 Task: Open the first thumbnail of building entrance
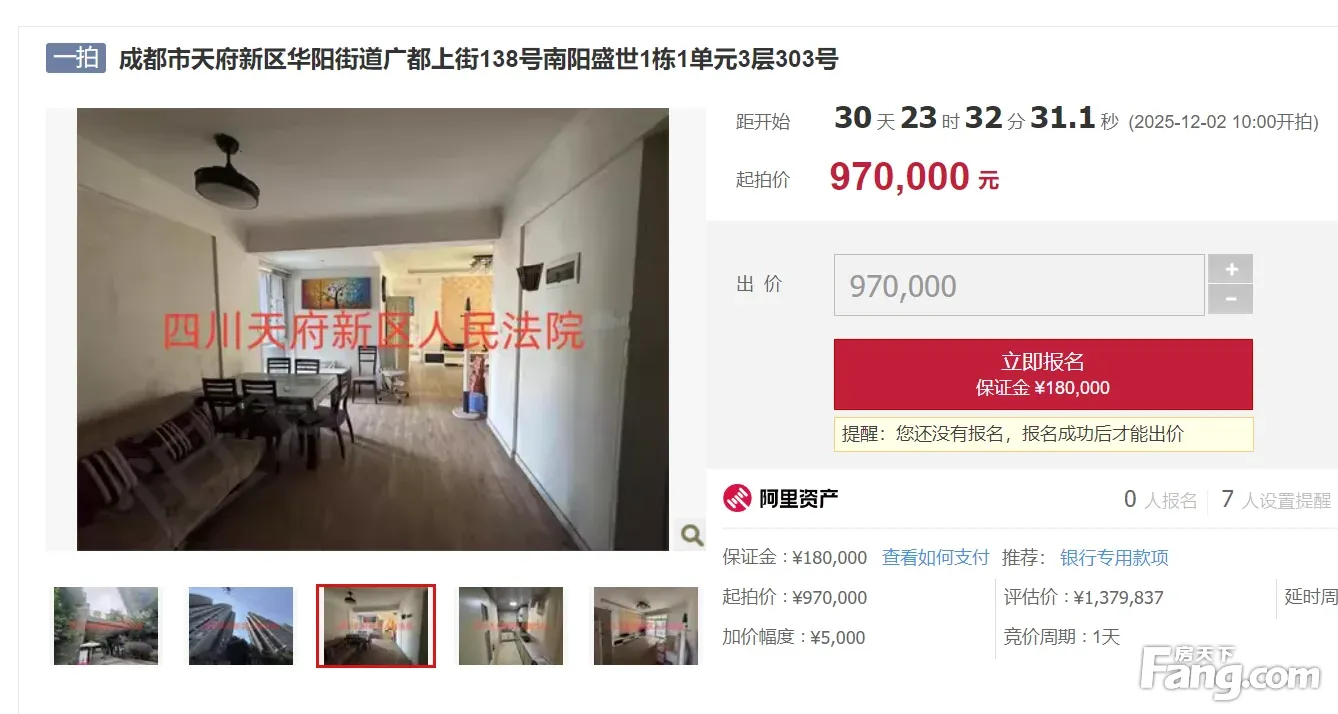pyautogui.click(x=106, y=626)
